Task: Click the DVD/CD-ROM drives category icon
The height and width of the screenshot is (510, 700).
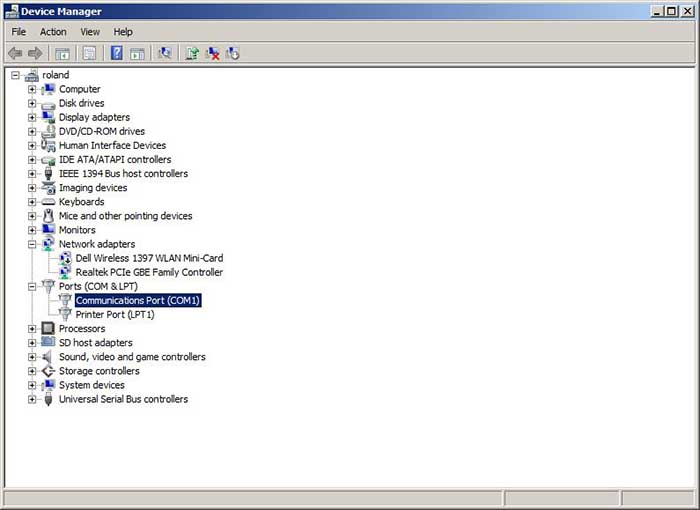Action: (48, 131)
